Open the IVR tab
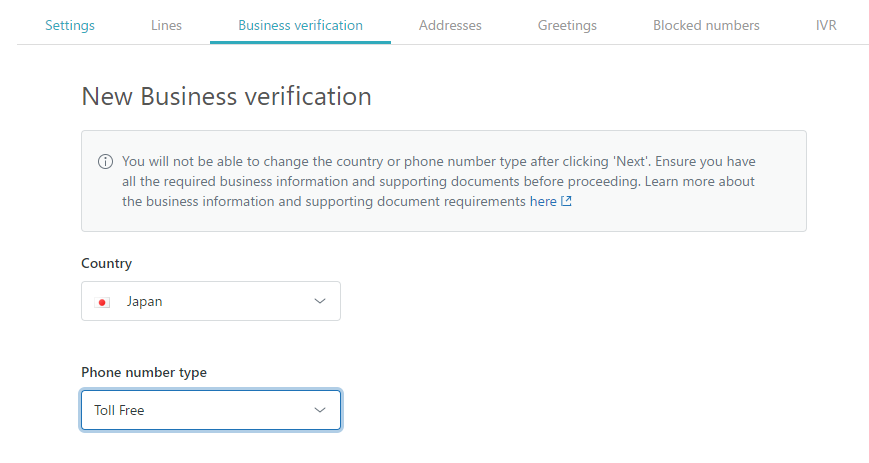This screenshot has height=463, width=869. coord(826,26)
